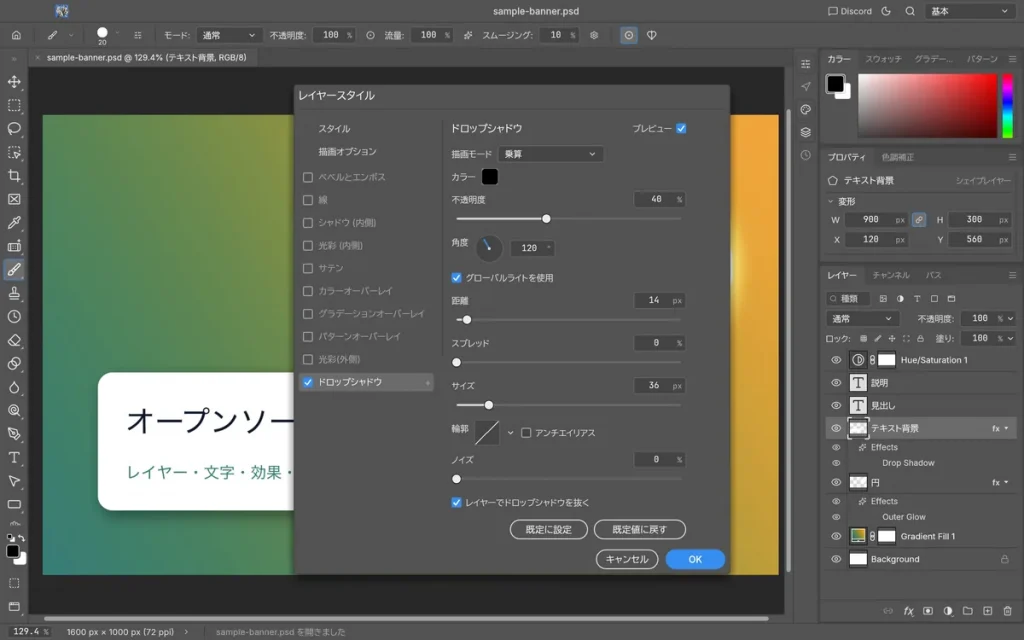Enable シャドウ (内側) checkbox
This screenshot has width=1024, height=640.
point(308,223)
